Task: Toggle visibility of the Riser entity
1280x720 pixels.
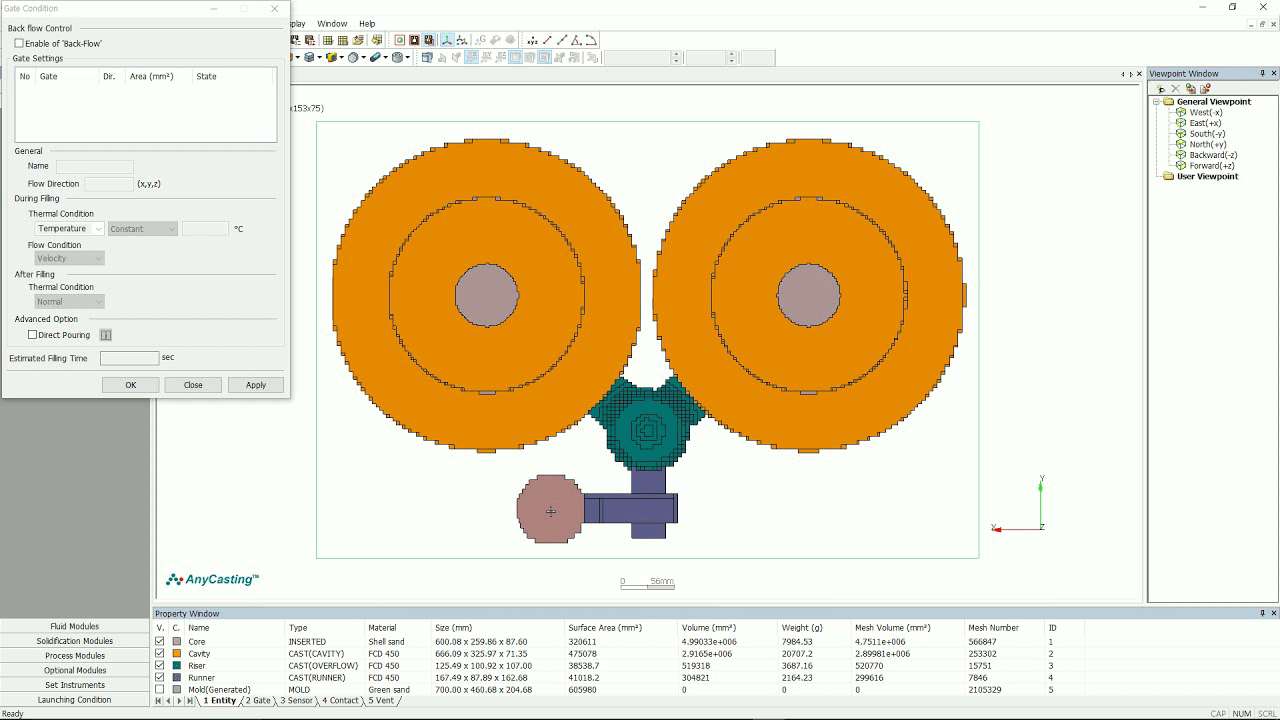Action: [x=160, y=666]
